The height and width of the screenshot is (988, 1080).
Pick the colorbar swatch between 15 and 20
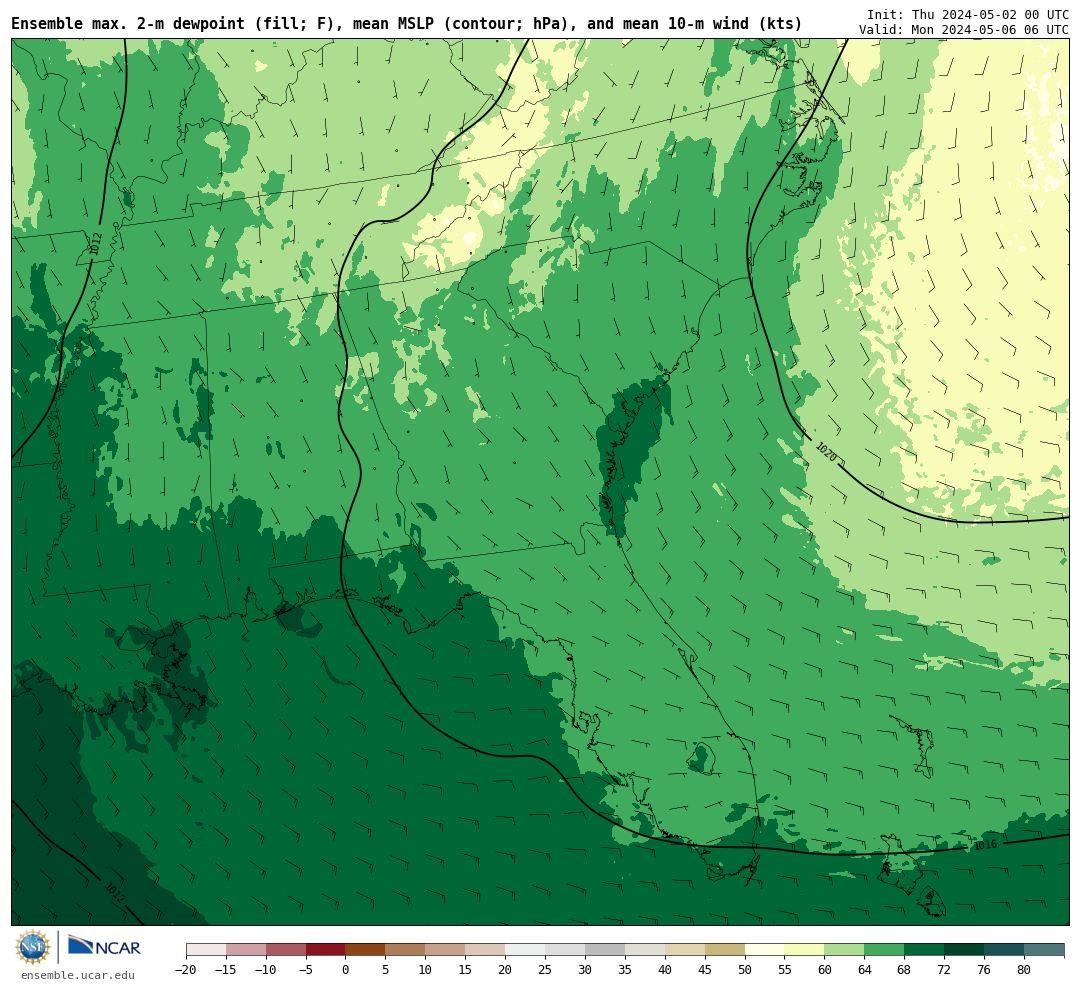coord(486,950)
